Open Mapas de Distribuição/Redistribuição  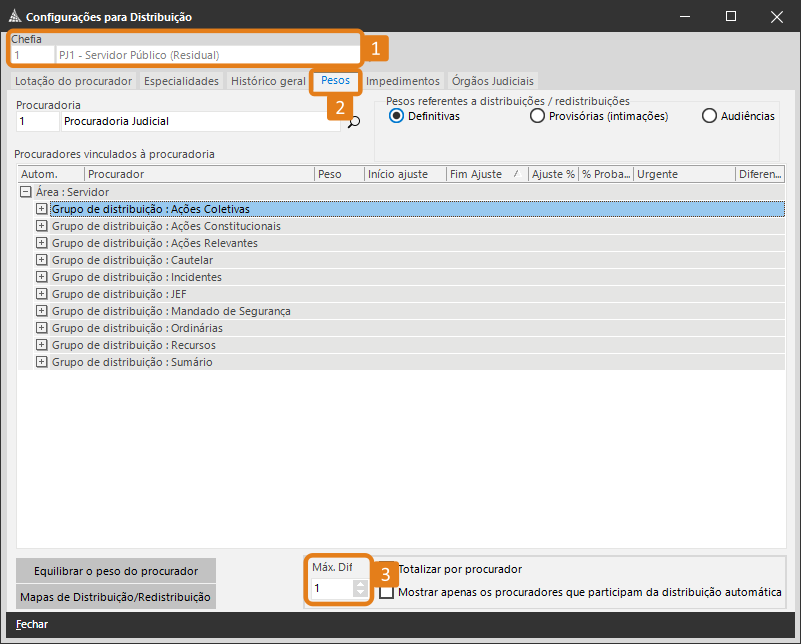coord(116,597)
